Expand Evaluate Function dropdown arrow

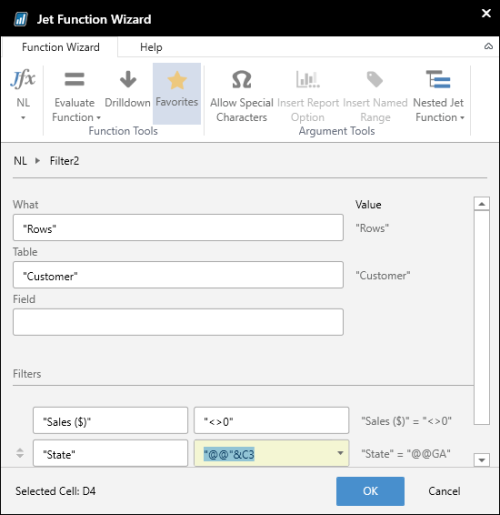(99, 118)
